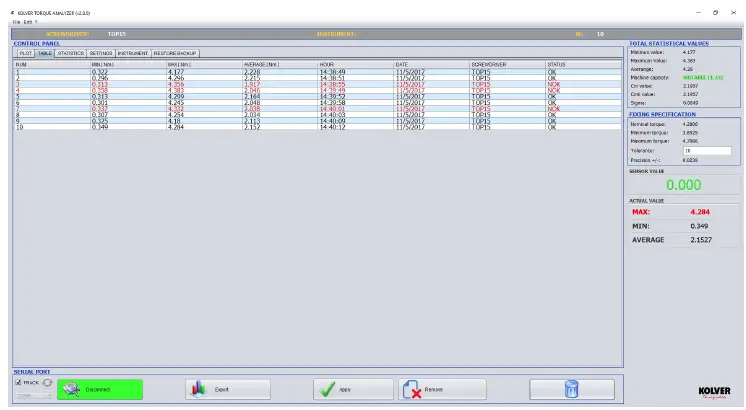The height and width of the screenshot is (410, 746).
Task: Open the File menu
Action: (x=16, y=22)
